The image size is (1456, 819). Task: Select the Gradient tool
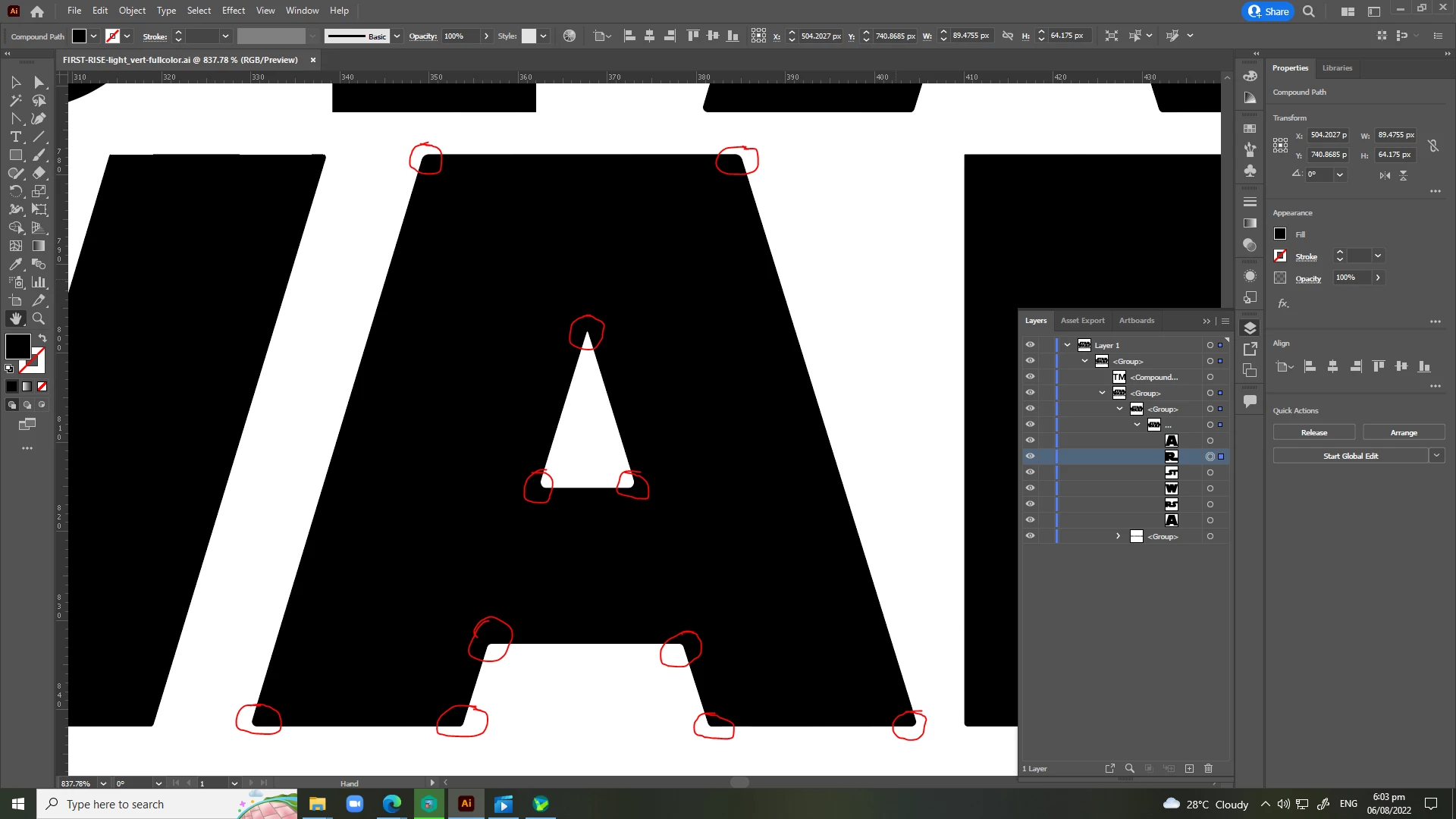click(39, 246)
